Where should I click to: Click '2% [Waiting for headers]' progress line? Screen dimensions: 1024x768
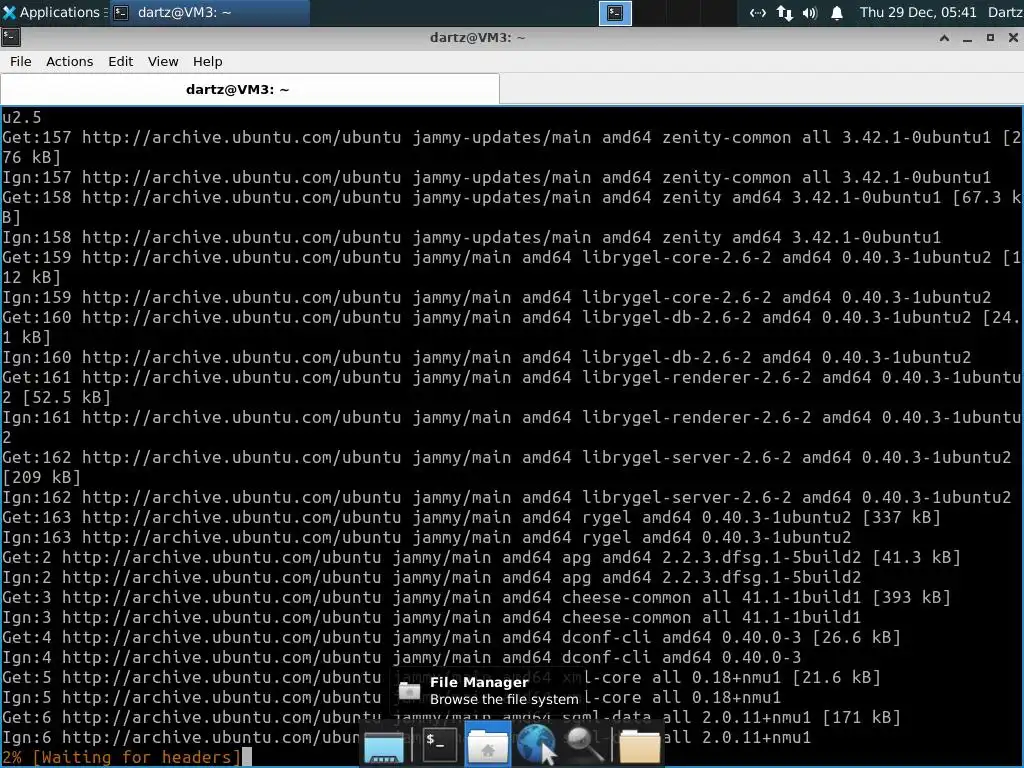[122, 758]
